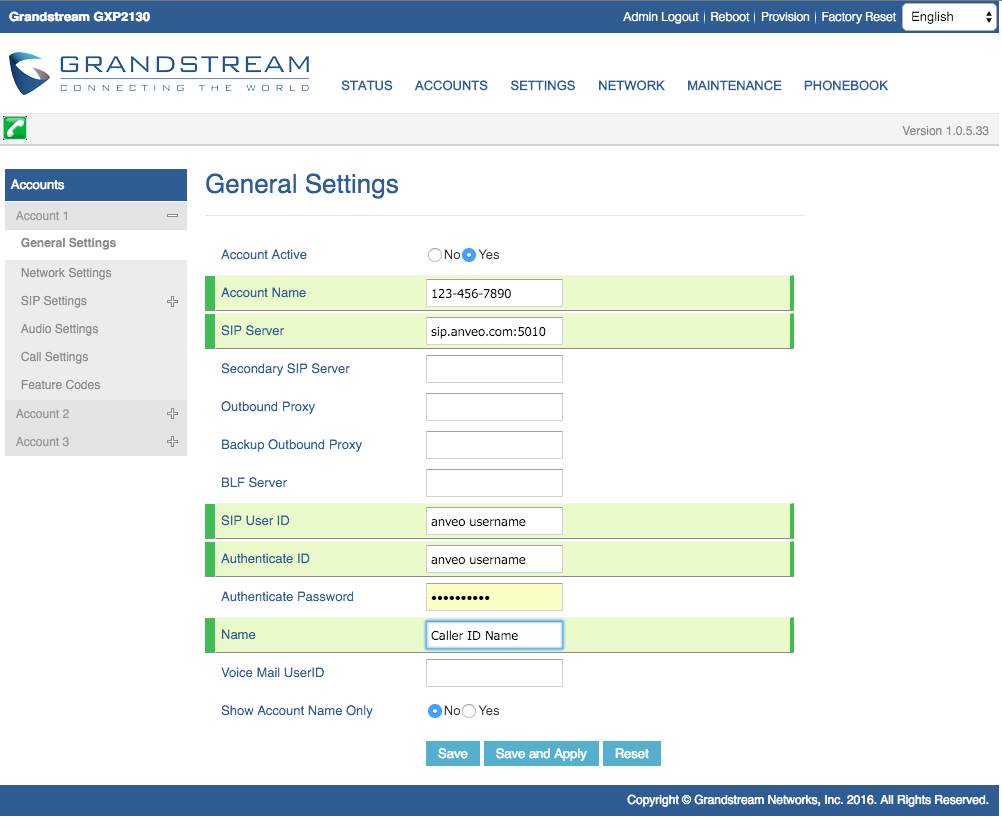The height and width of the screenshot is (819, 1002).
Task: Collapse Account 1 using the minus icon
Action: (x=172, y=216)
